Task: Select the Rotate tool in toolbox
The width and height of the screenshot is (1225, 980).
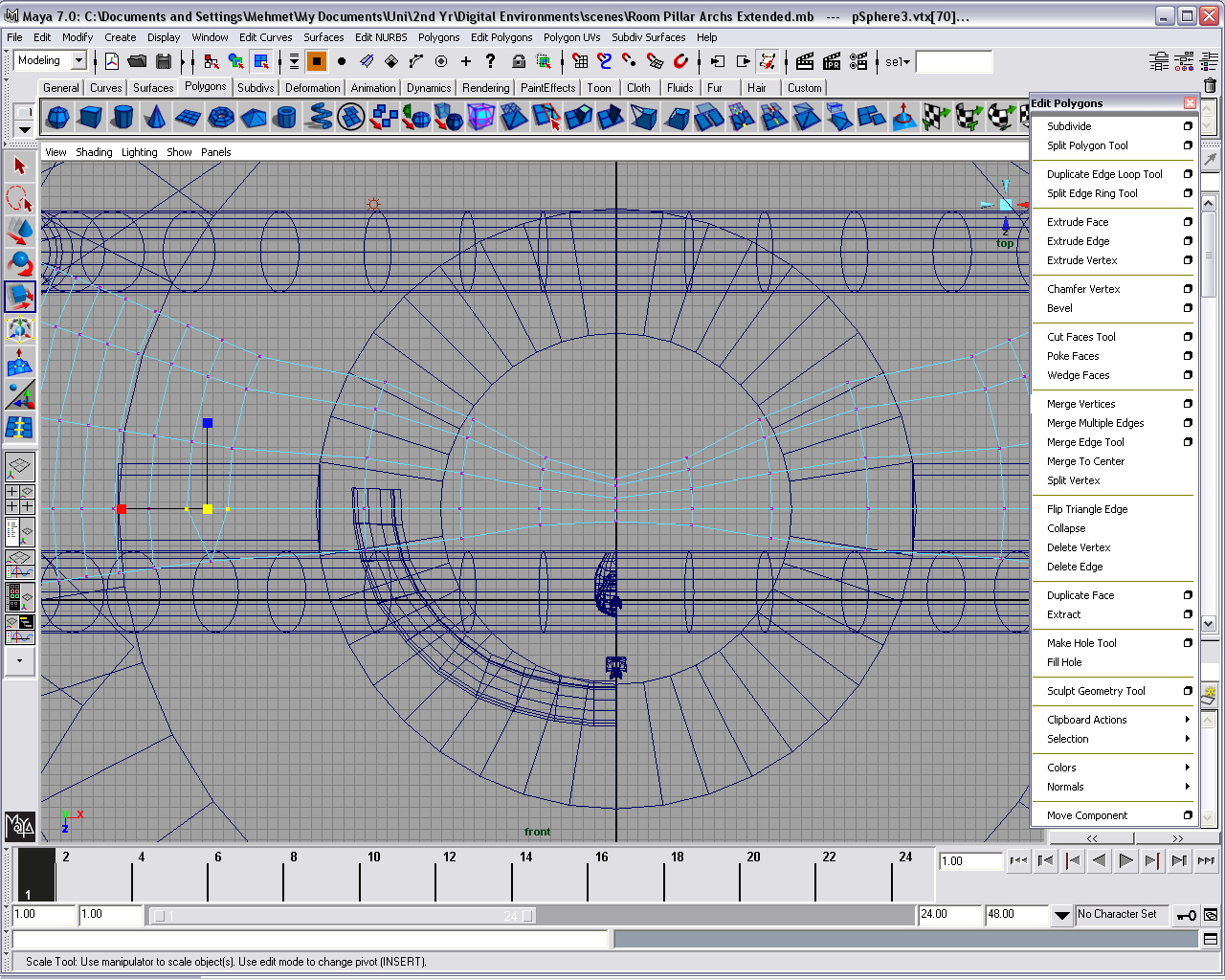Action: click(x=19, y=263)
